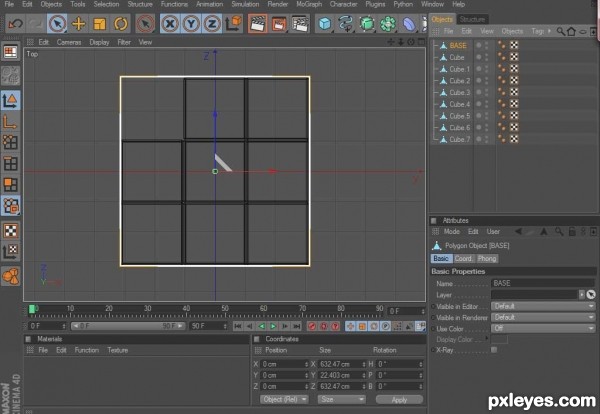The width and height of the screenshot is (600, 414).
Task: Click the X Size field 632.47 cm
Action: (x=339, y=364)
